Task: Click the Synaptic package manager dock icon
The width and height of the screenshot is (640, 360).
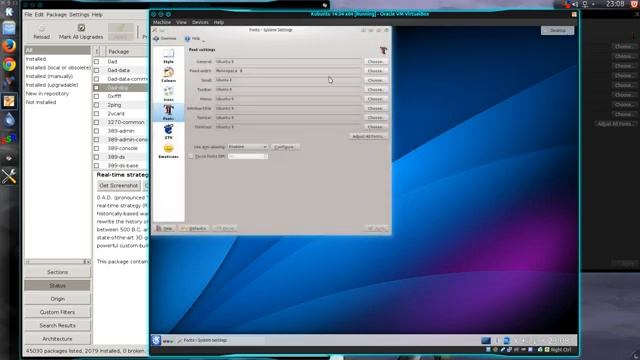Action: pos(9,101)
